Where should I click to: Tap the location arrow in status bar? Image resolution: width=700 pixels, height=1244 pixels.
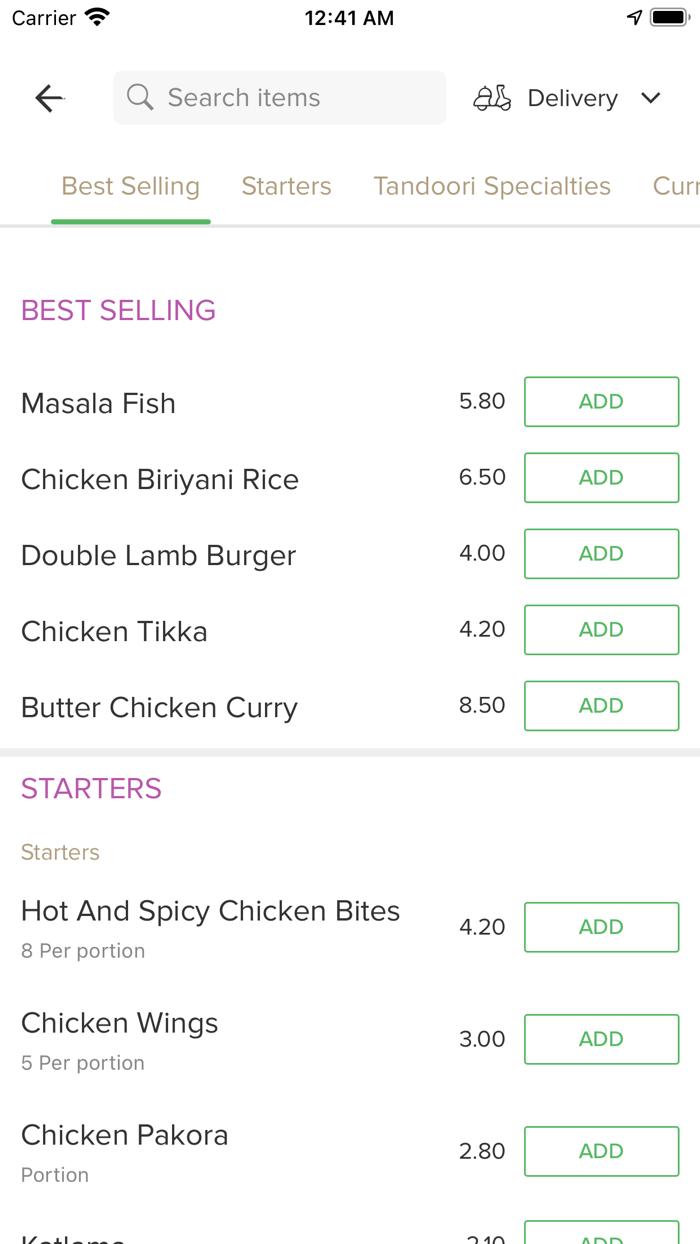tap(634, 18)
